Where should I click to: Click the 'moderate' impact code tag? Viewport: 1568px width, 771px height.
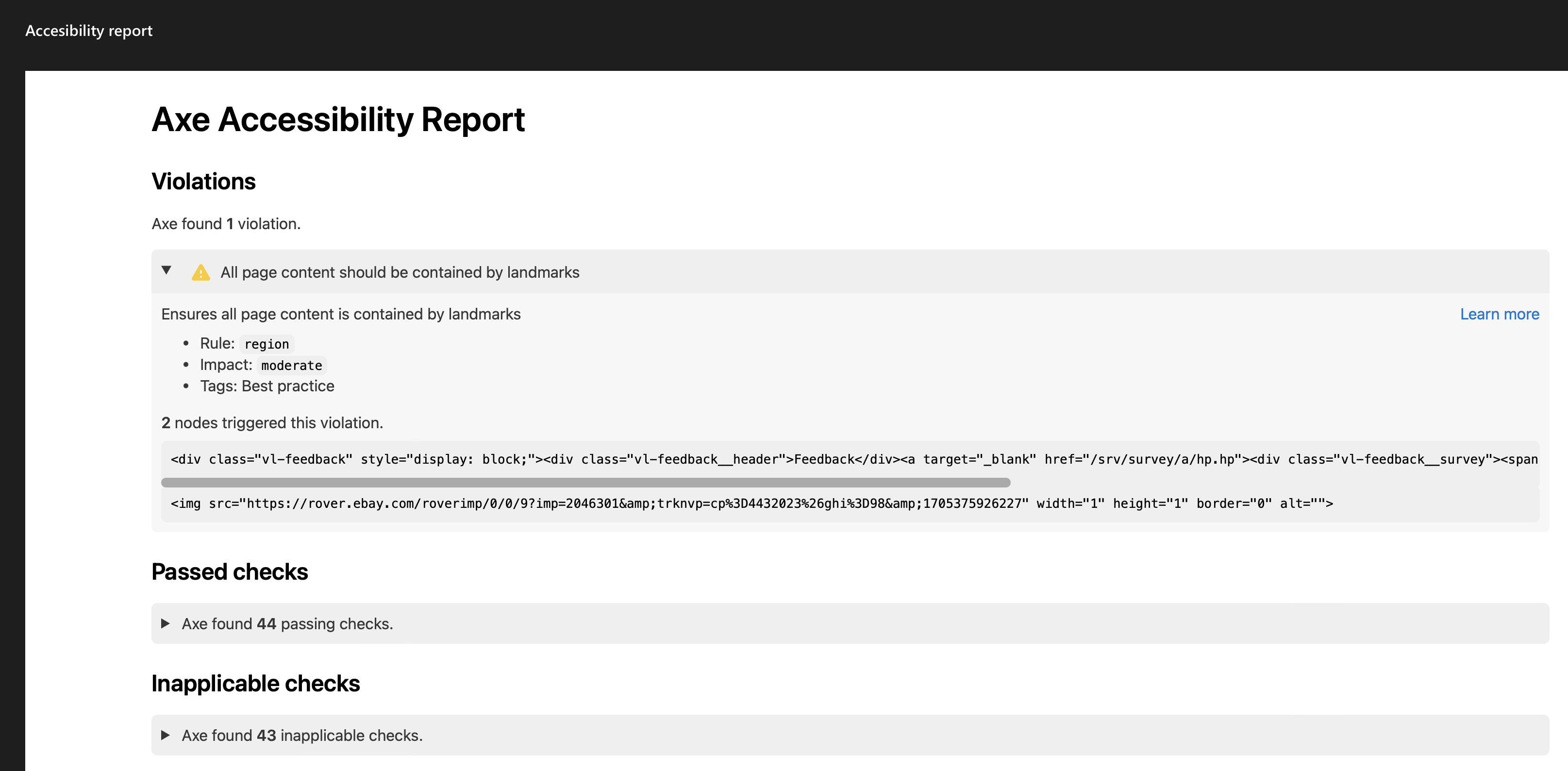292,366
